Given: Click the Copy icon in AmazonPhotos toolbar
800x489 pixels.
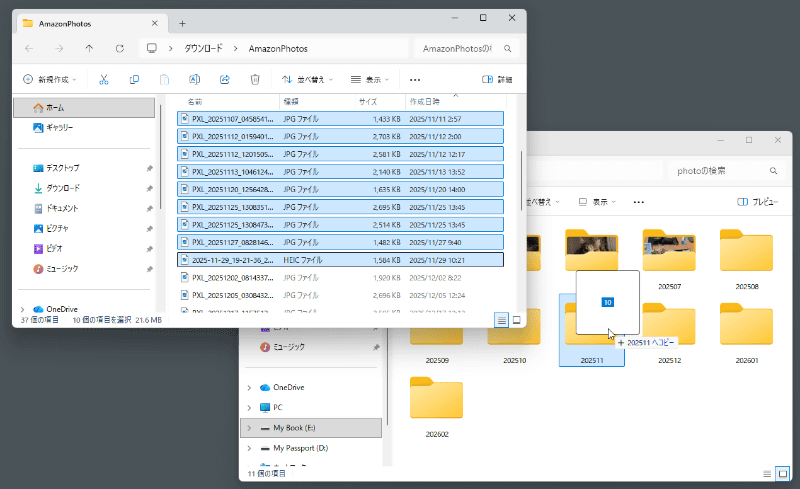Looking at the screenshot, I should tap(134, 79).
